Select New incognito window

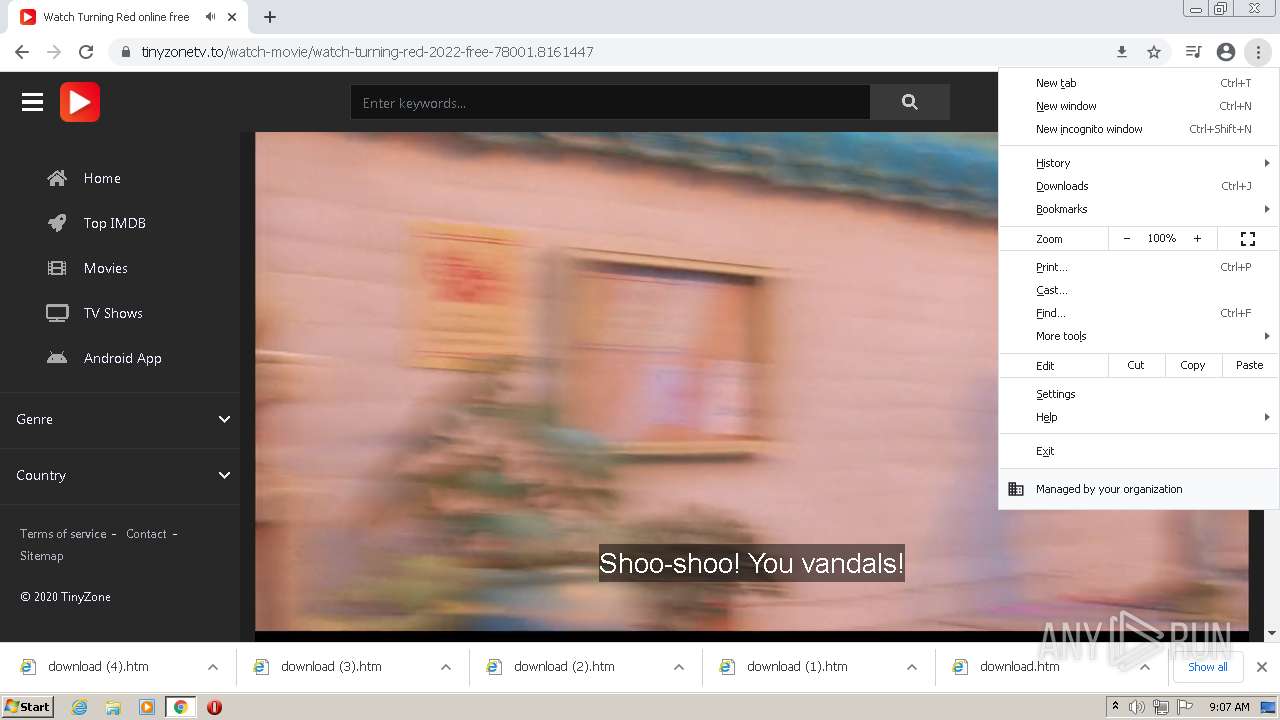coord(1139,129)
